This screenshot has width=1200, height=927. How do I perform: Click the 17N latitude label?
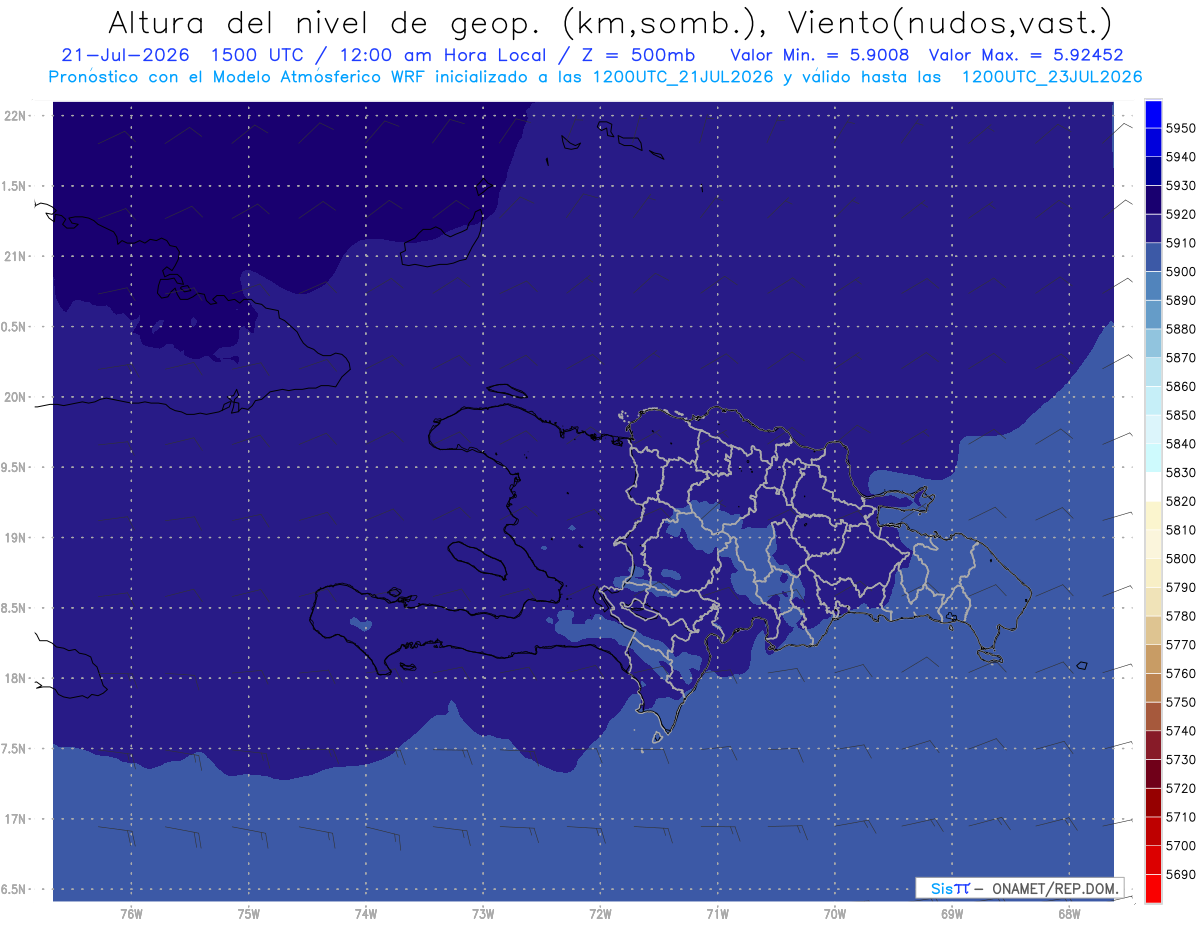click(17, 819)
